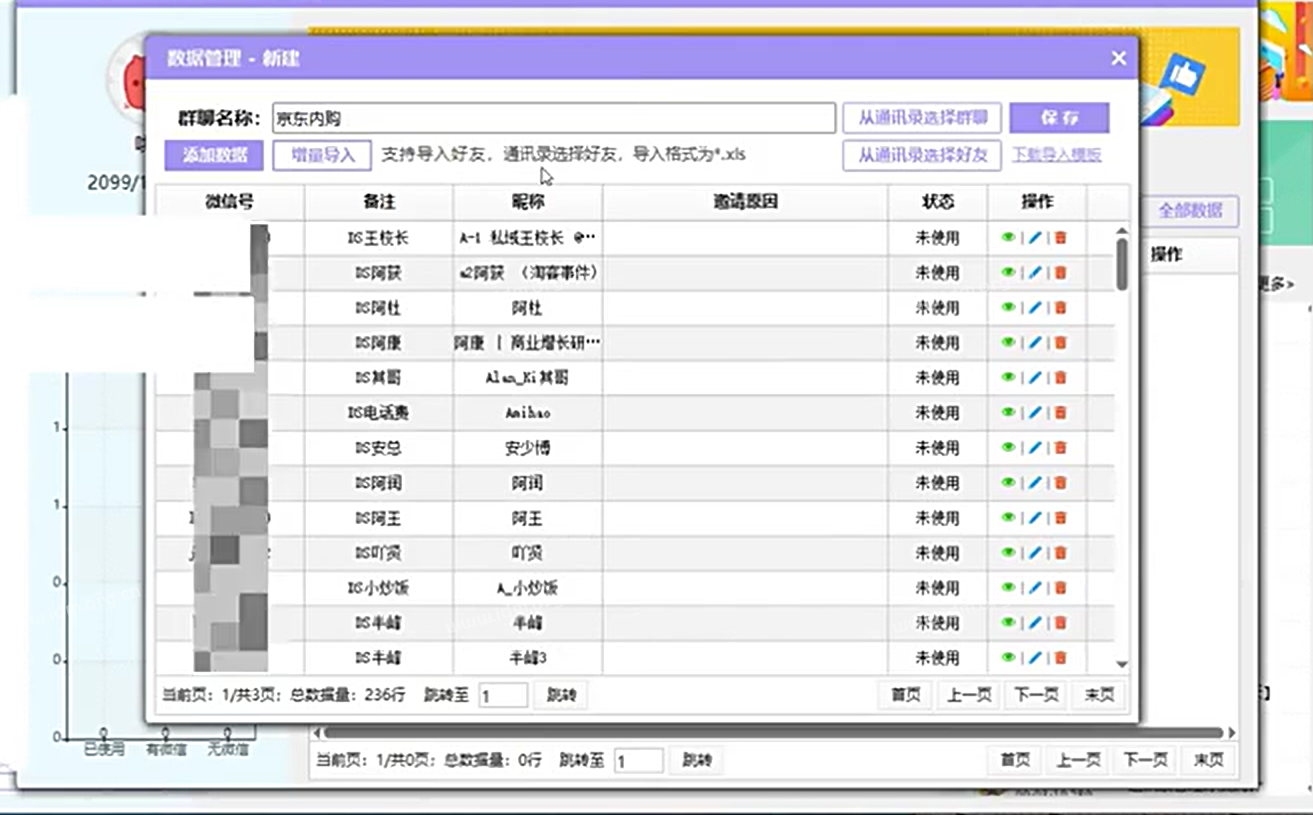Select the nickname cell 安少博

[527, 448]
